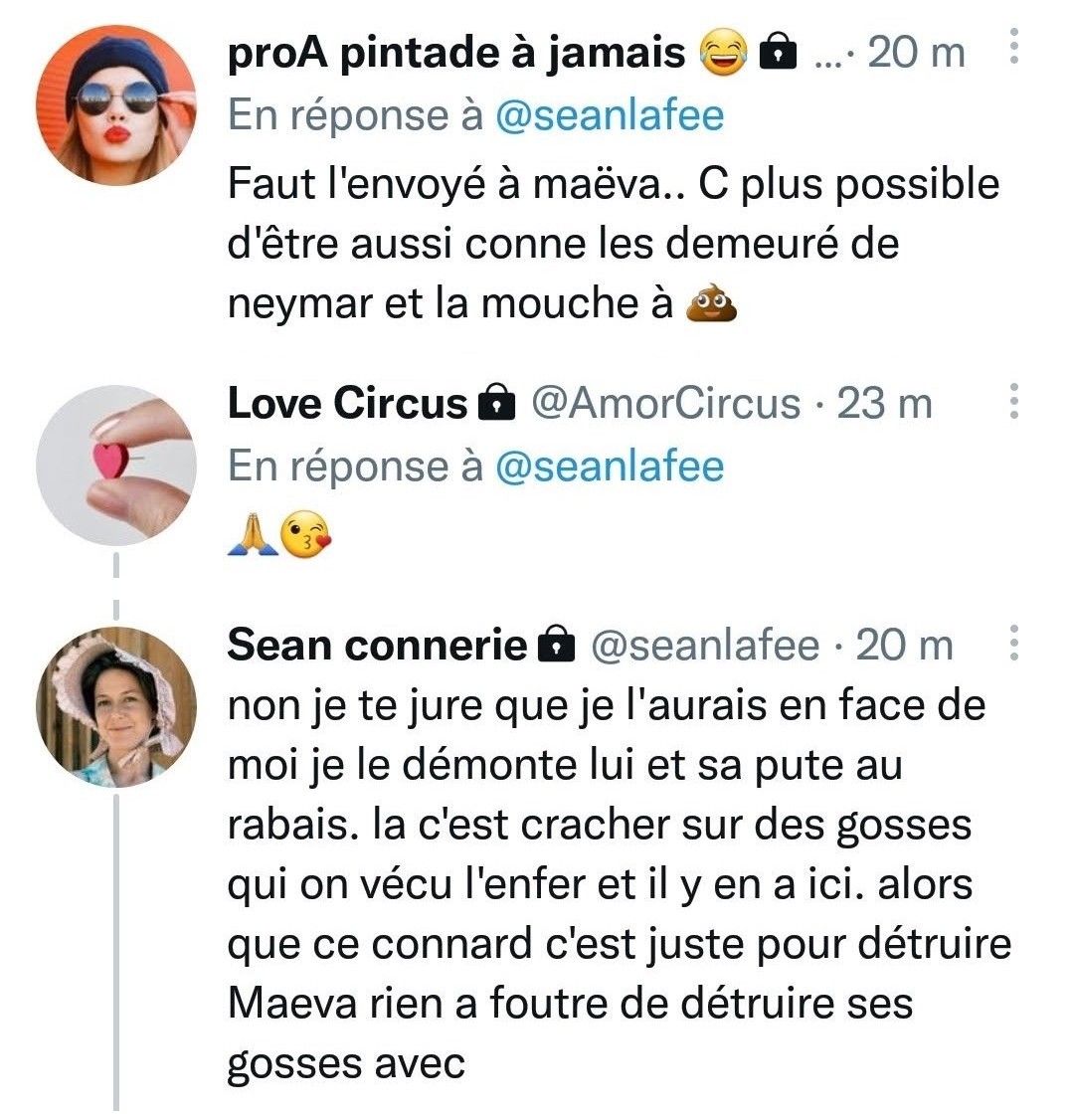Expand the more options menu on Sean connerie's tweet
This screenshot has width=1074, height=1120.
(x=1013, y=645)
